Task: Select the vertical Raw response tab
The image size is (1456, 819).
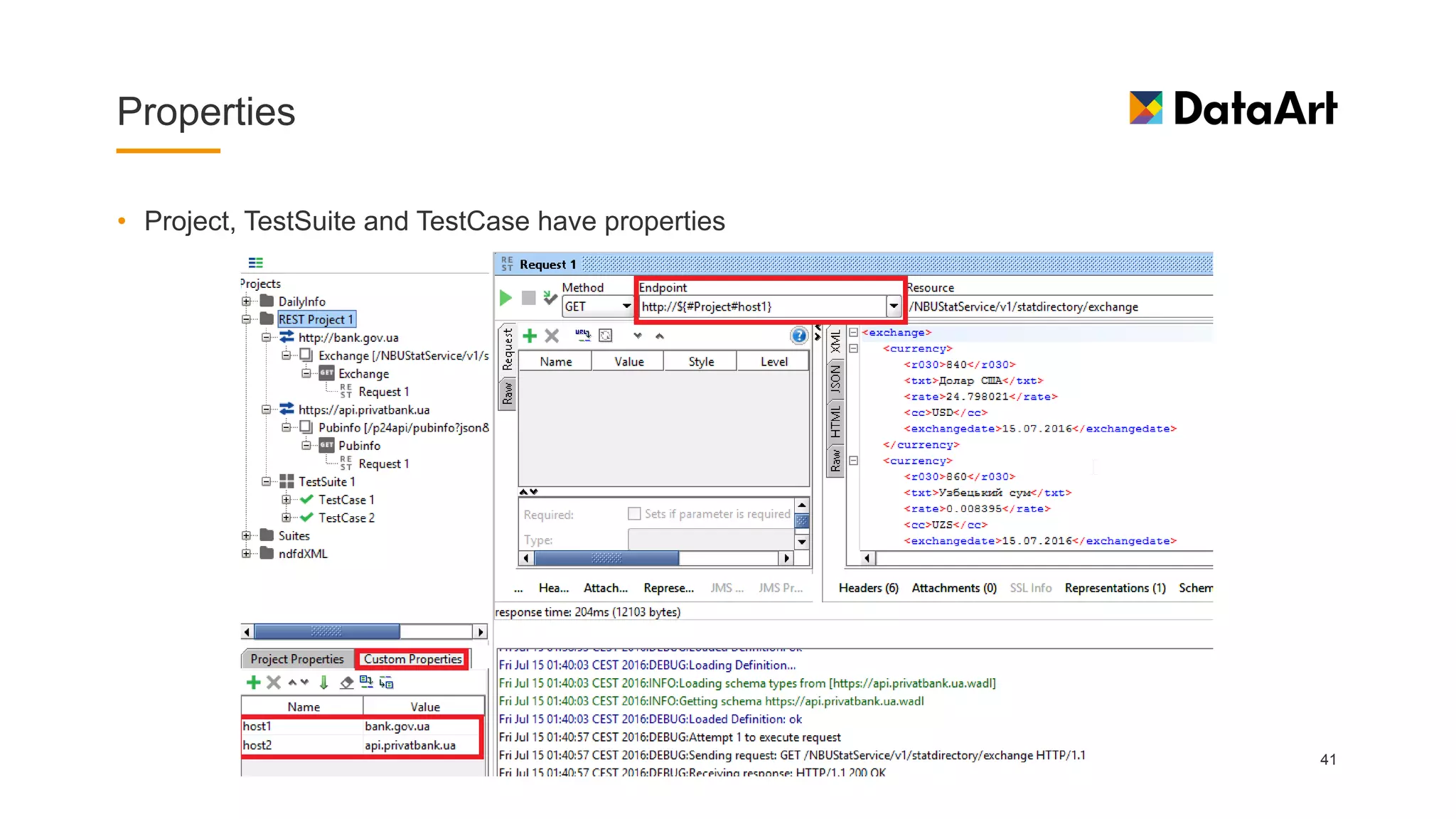Action: coord(835,460)
